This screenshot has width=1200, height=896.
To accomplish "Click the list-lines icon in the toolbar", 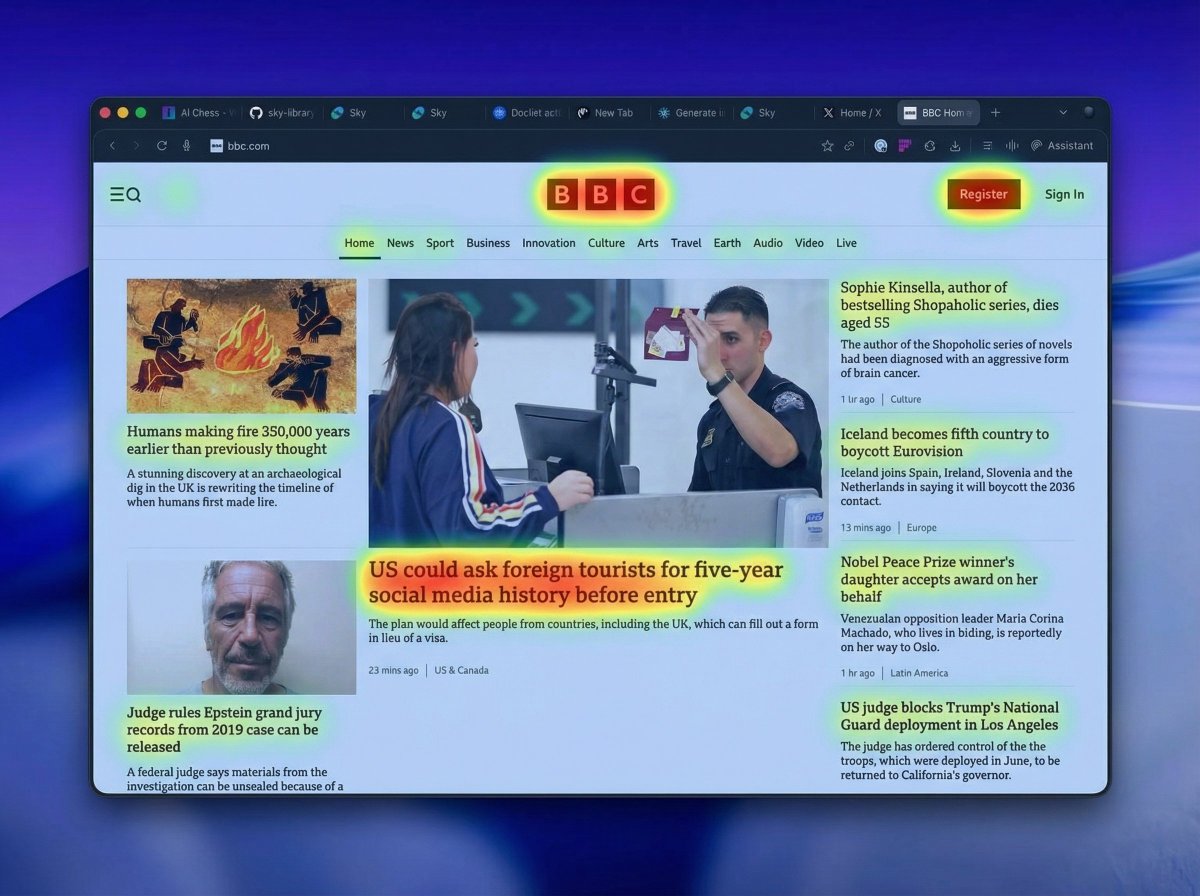I will pyautogui.click(x=988, y=146).
